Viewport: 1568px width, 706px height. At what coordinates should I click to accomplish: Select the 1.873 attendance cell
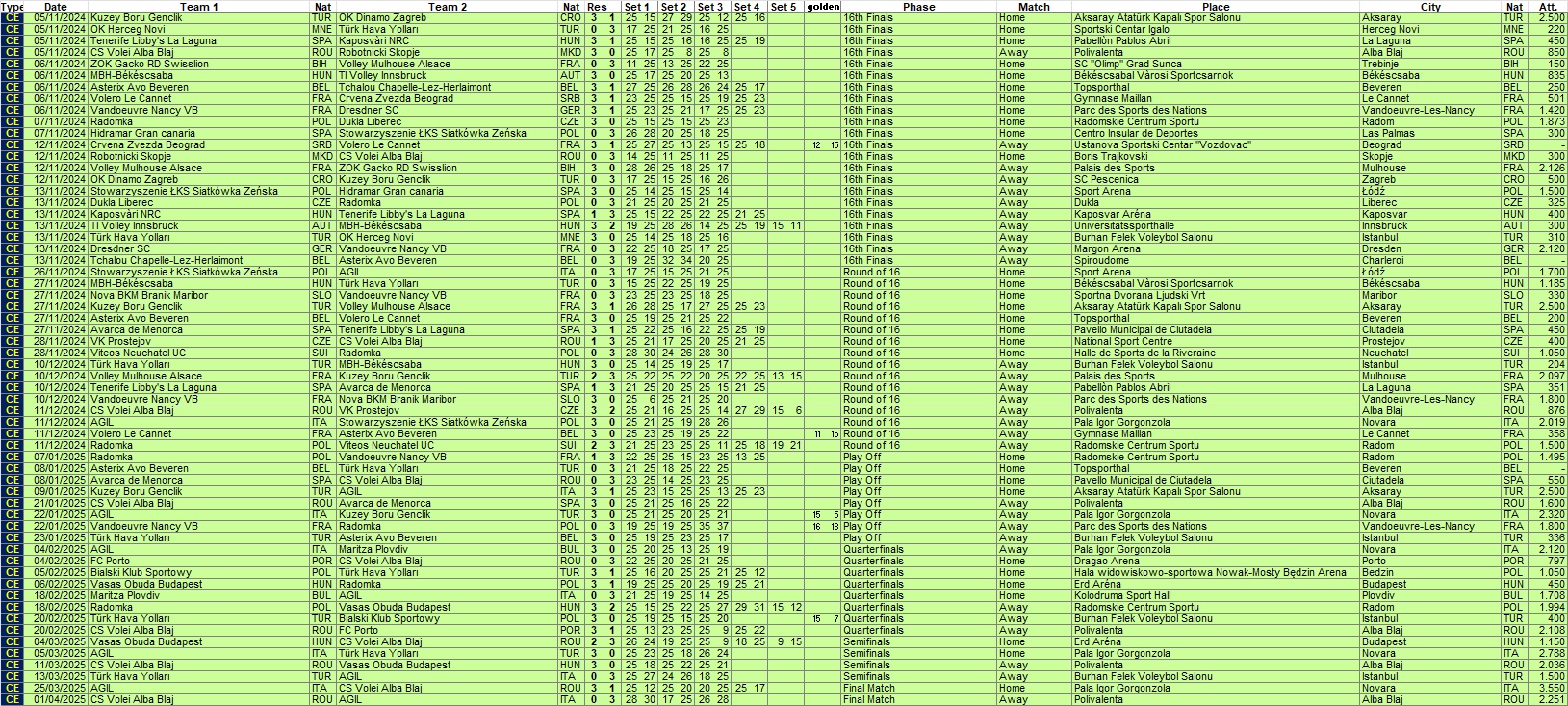click(x=1552, y=122)
